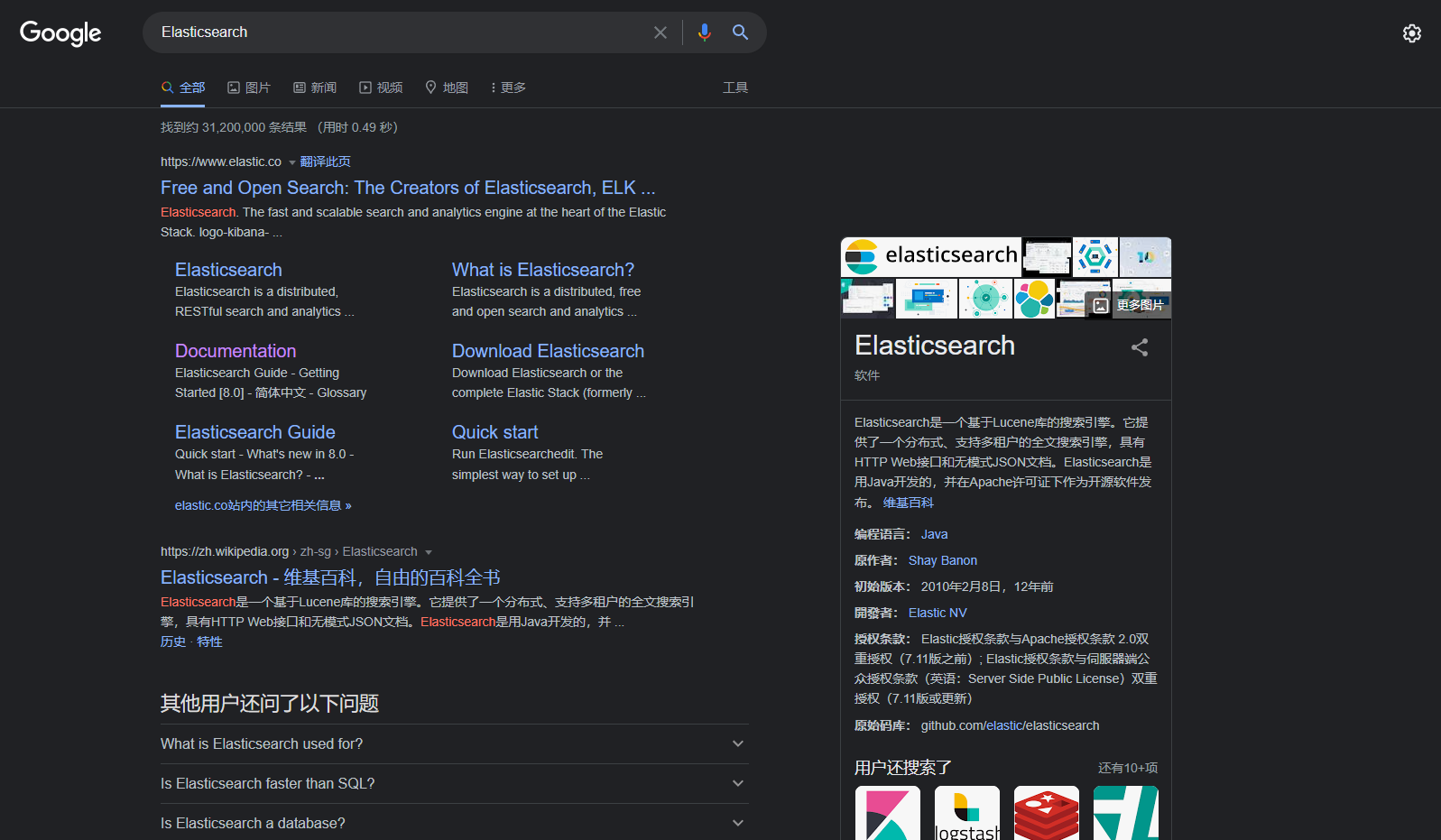Click the 维基百科 link in knowledge panel

[909, 503]
